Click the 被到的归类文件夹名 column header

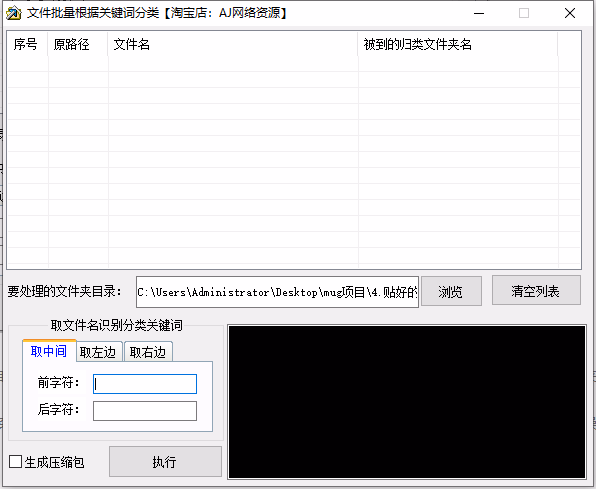click(x=458, y=44)
